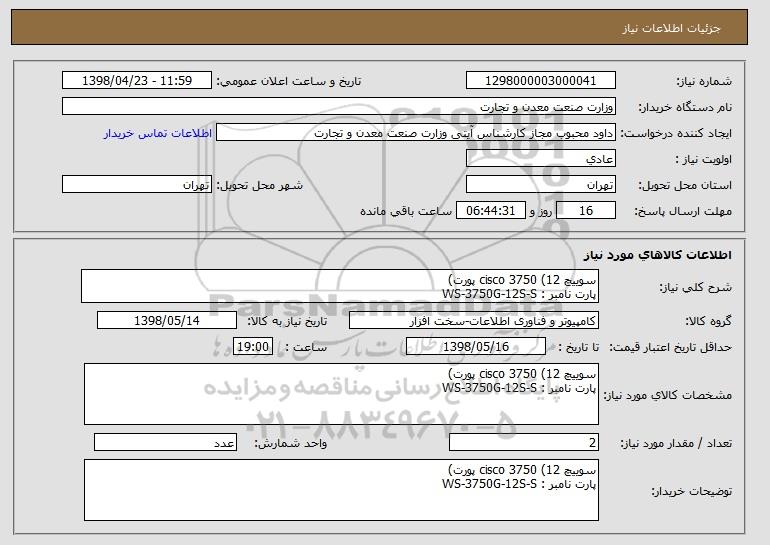Select the تاریخ نیاز به کالا field 1398/05/14

pos(167,321)
